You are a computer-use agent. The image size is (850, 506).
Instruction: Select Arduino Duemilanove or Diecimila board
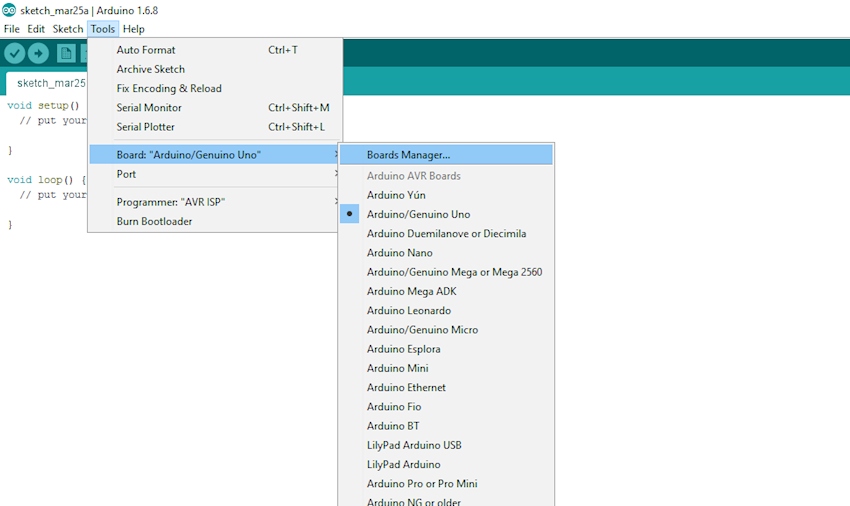click(x=446, y=234)
